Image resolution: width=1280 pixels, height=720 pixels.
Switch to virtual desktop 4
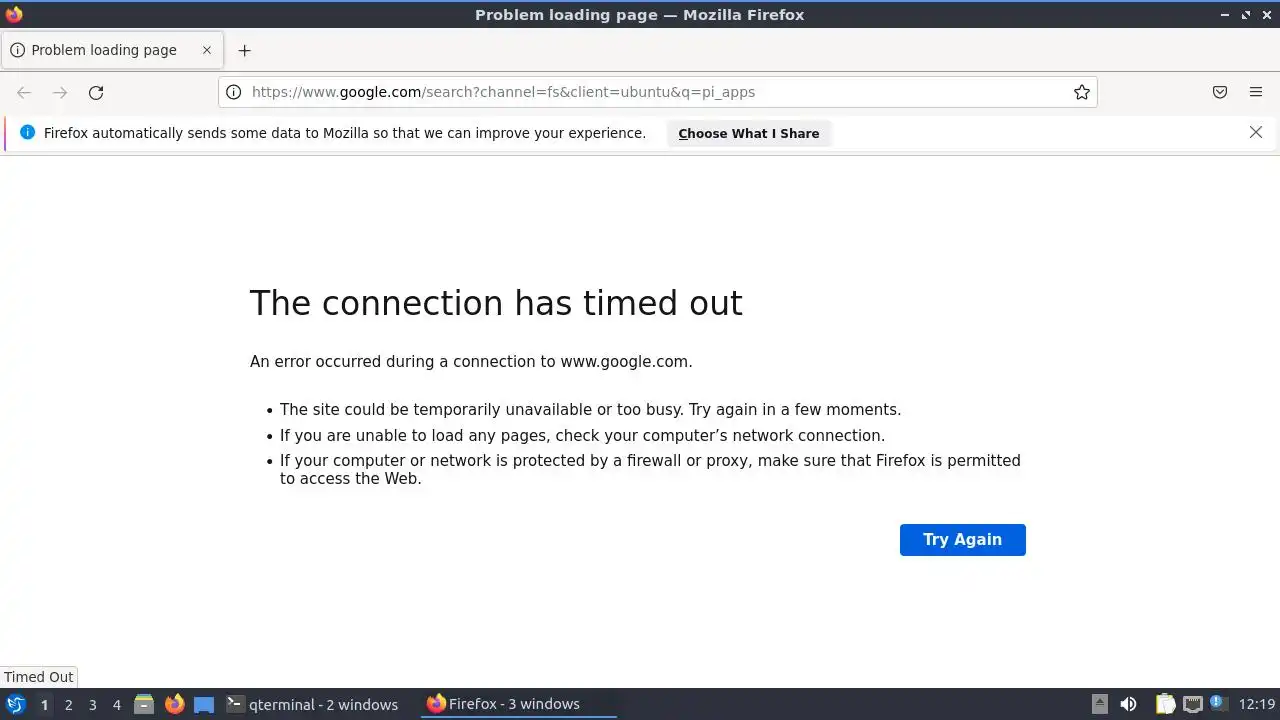point(116,705)
